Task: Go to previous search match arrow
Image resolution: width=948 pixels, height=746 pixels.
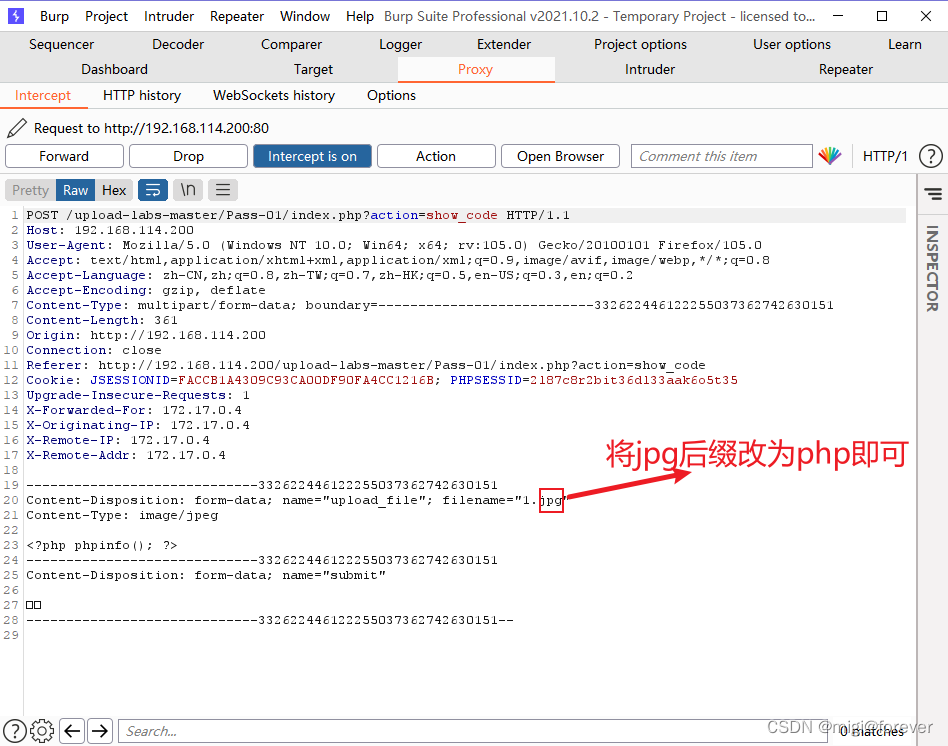Action: (x=72, y=731)
